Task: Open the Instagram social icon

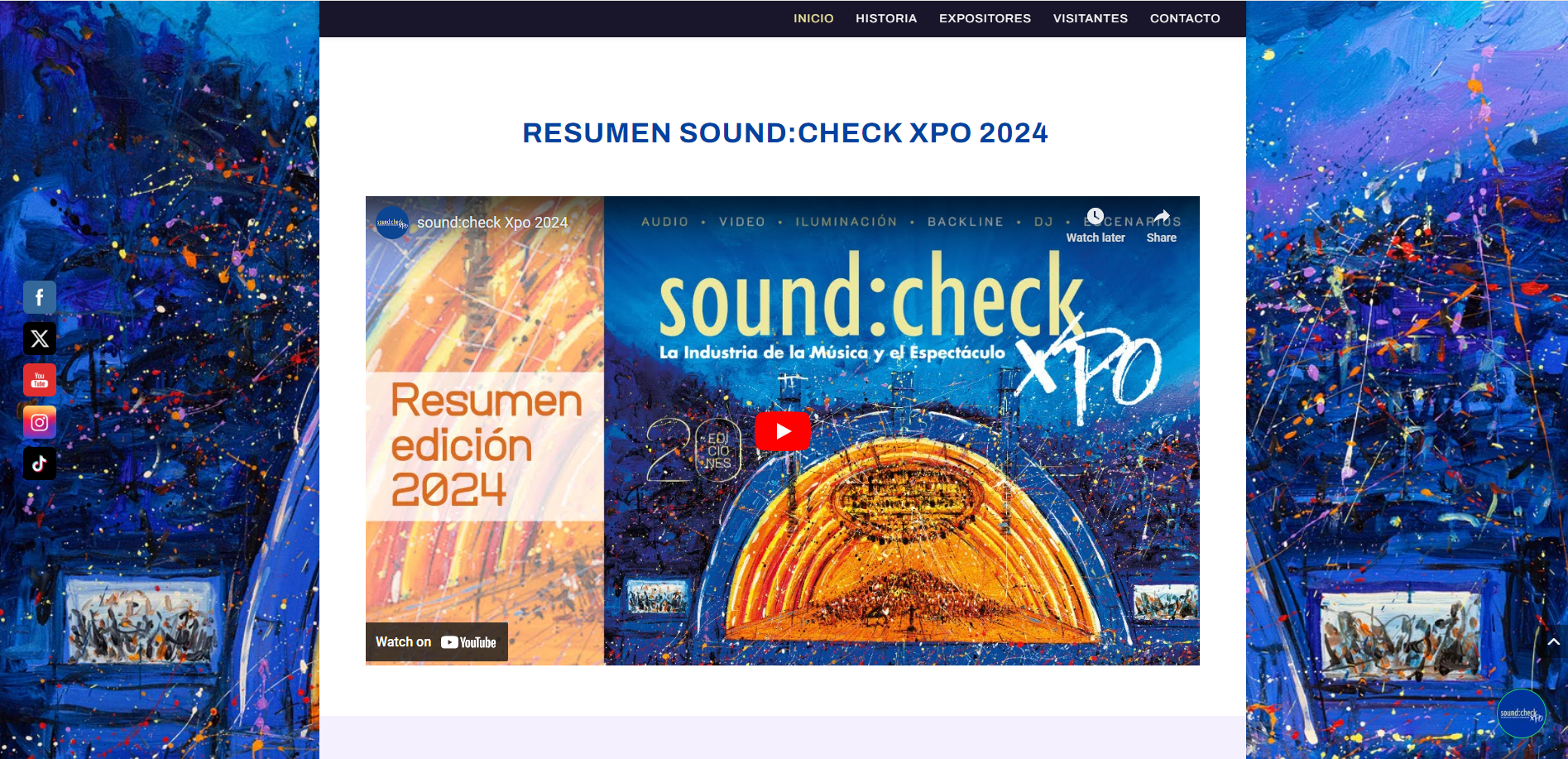Action: pos(40,422)
